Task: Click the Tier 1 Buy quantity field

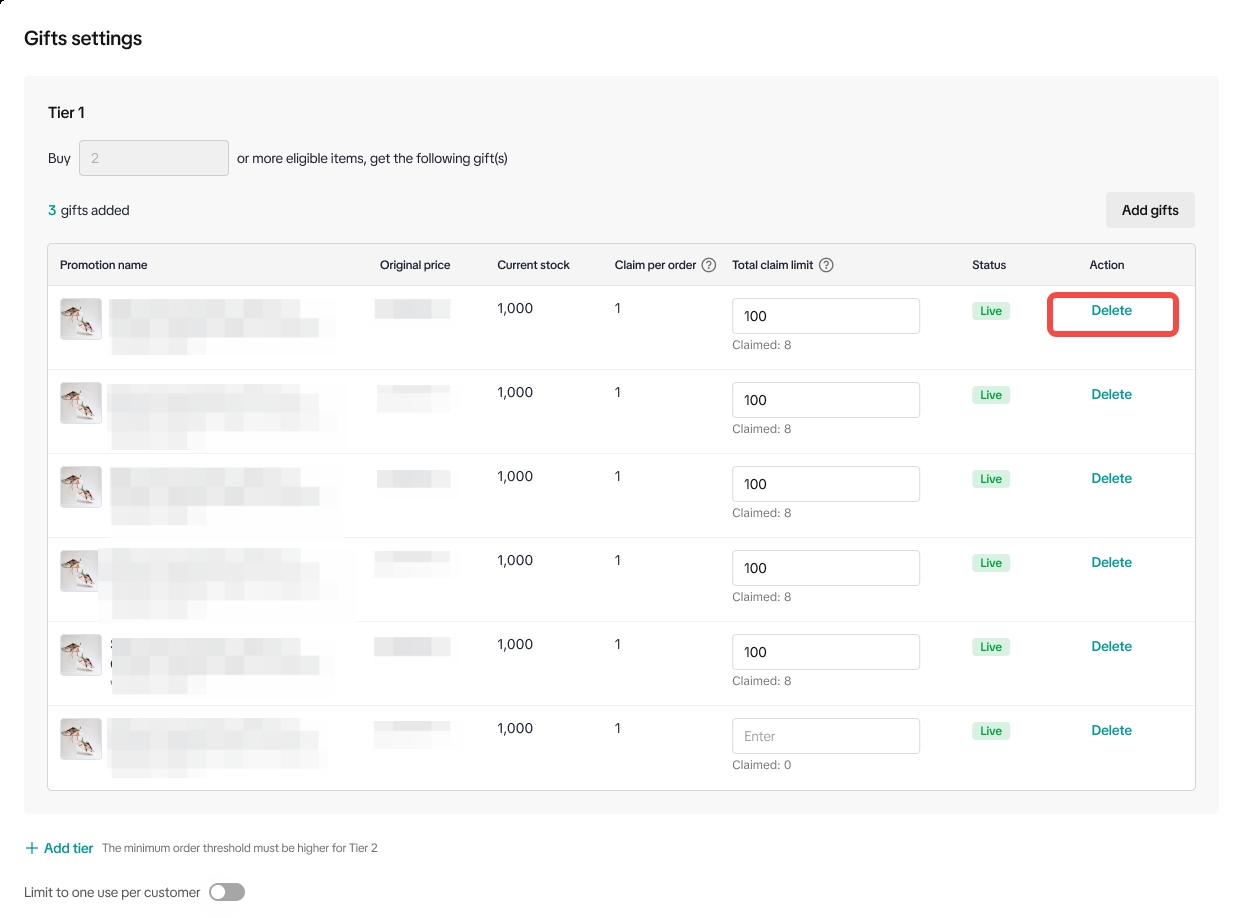Action: (153, 158)
